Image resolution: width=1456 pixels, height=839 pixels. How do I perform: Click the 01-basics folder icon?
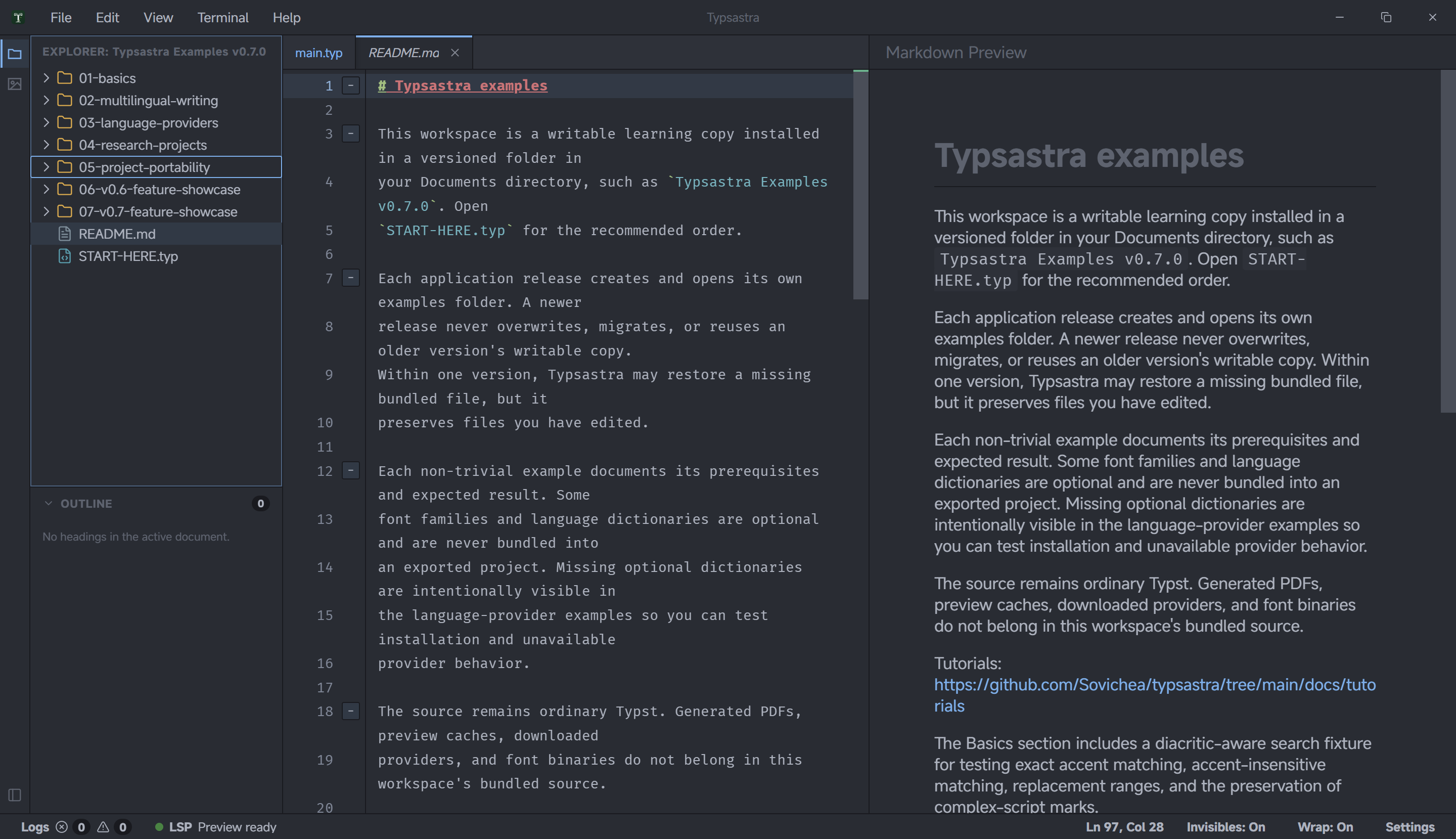click(x=65, y=78)
